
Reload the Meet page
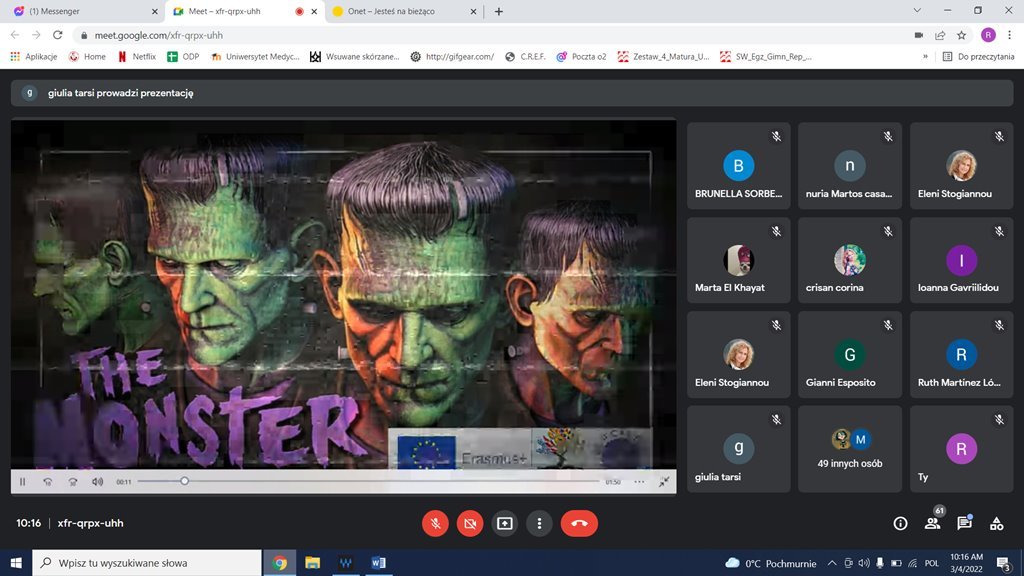pyautogui.click(x=57, y=35)
